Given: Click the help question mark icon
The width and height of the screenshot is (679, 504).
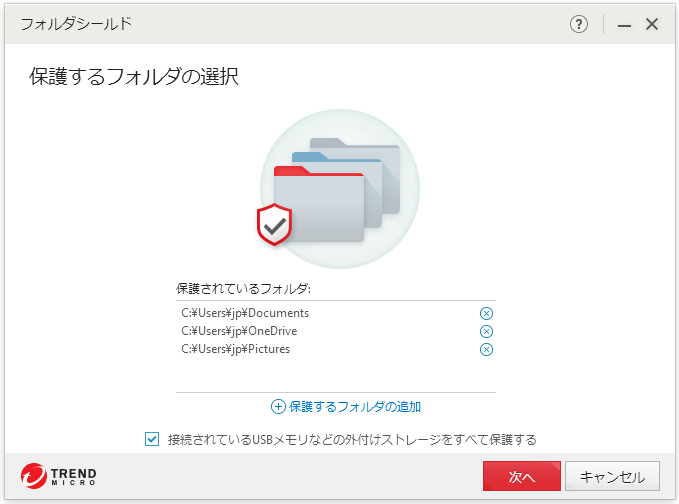Looking at the screenshot, I should [x=579, y=24].
